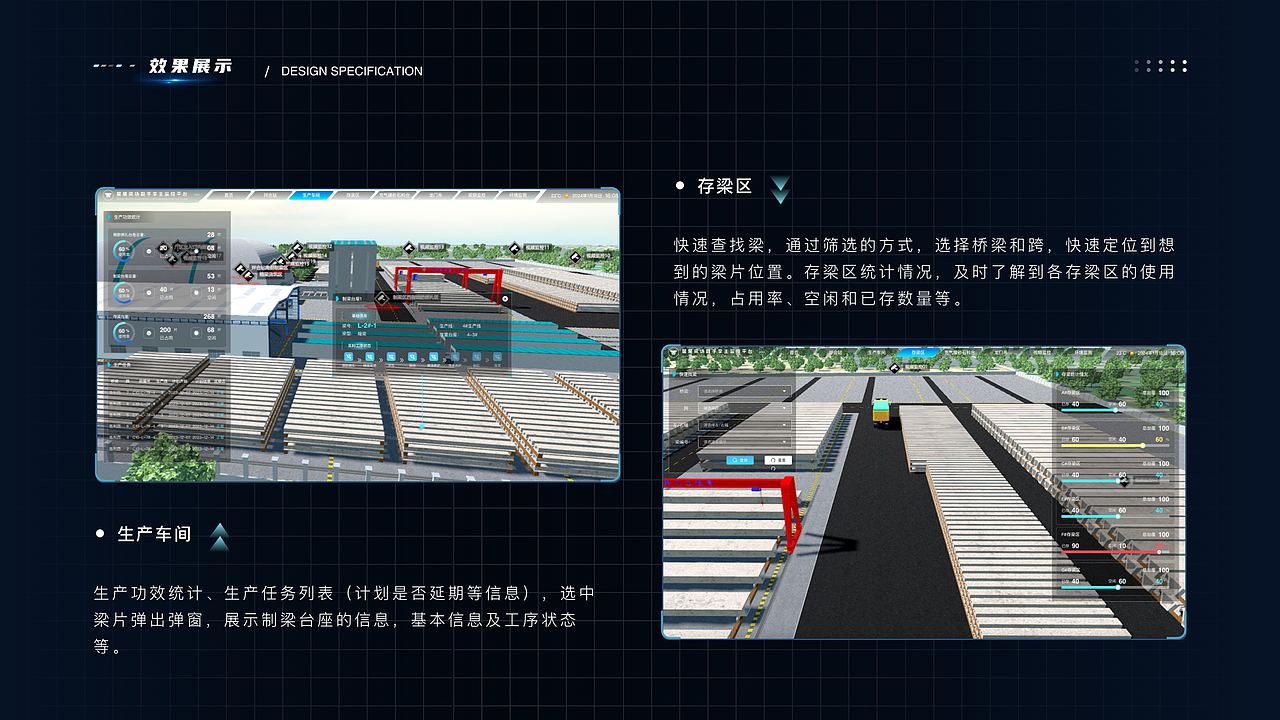This screenshot has width=1280, height=720.
Task: Click the first process step icon under 实时工序状态
Action: click(x=349, y=357)
